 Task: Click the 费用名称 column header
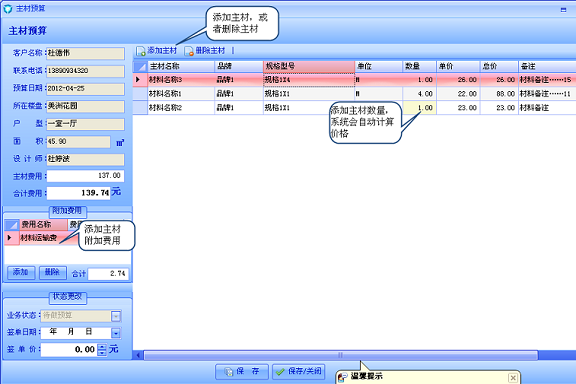43,225
